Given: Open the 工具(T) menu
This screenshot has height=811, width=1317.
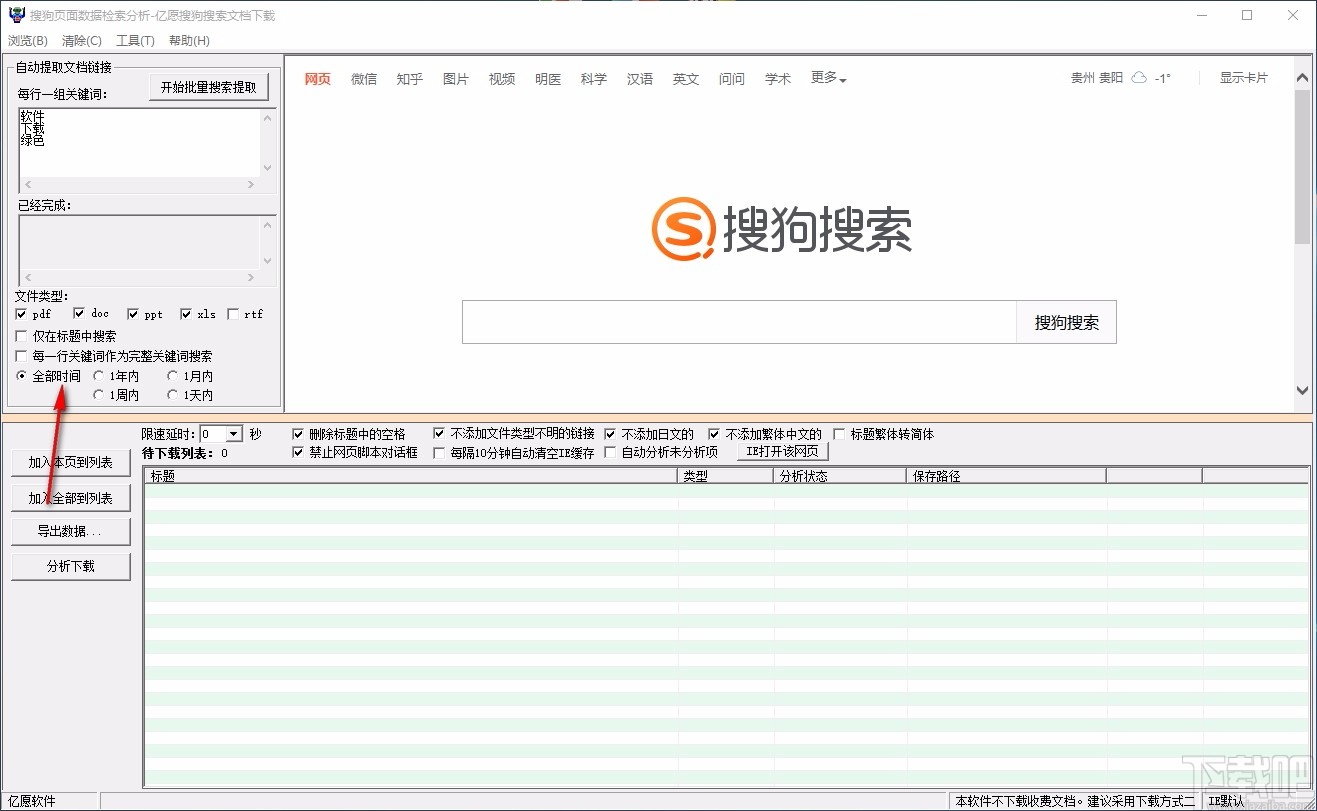Looking at the screenshot, I should click(136, 40).
